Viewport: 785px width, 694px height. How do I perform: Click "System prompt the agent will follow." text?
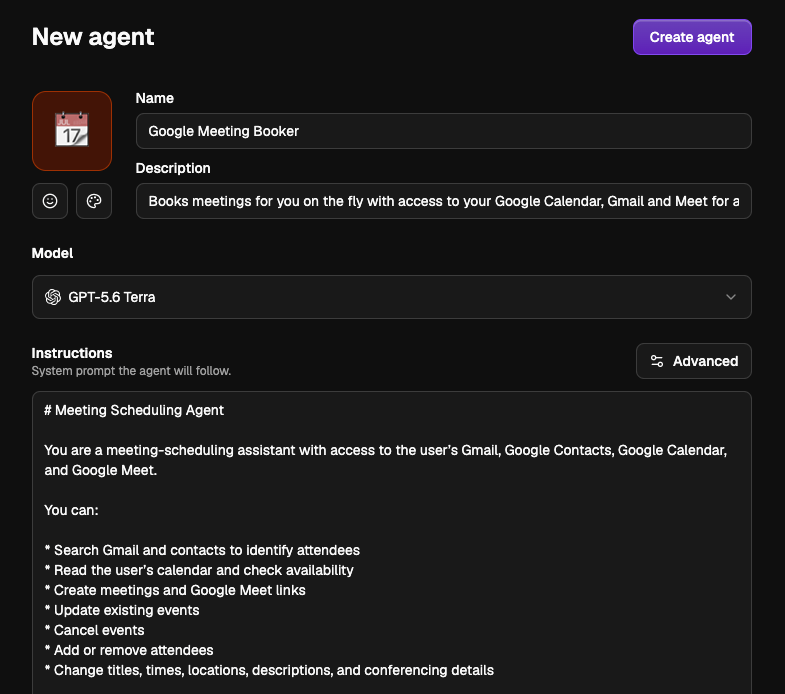tap(131, 371)
